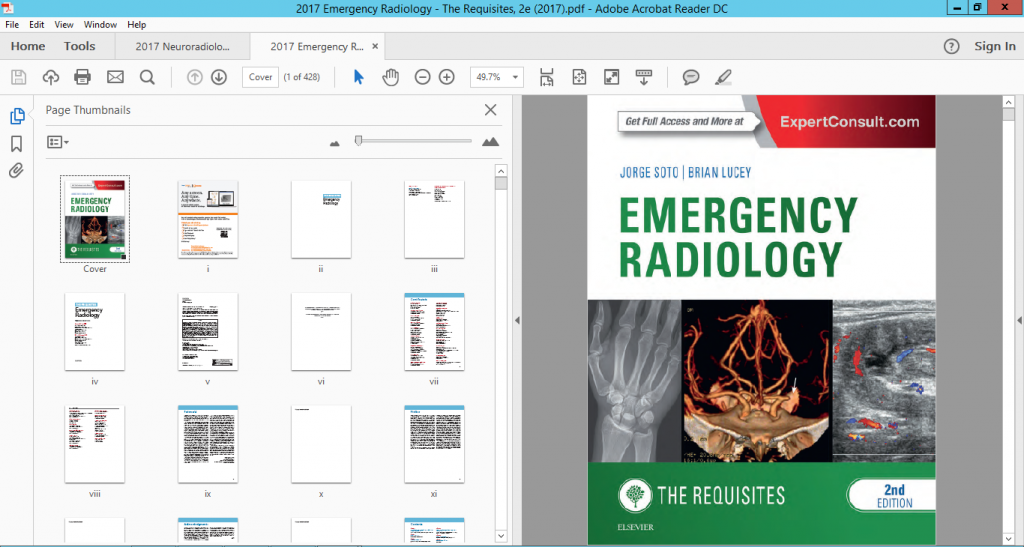Viewport: 1024px width, 547px height.
Task: Go to next page arrow
Action: (x=219, y=77)
